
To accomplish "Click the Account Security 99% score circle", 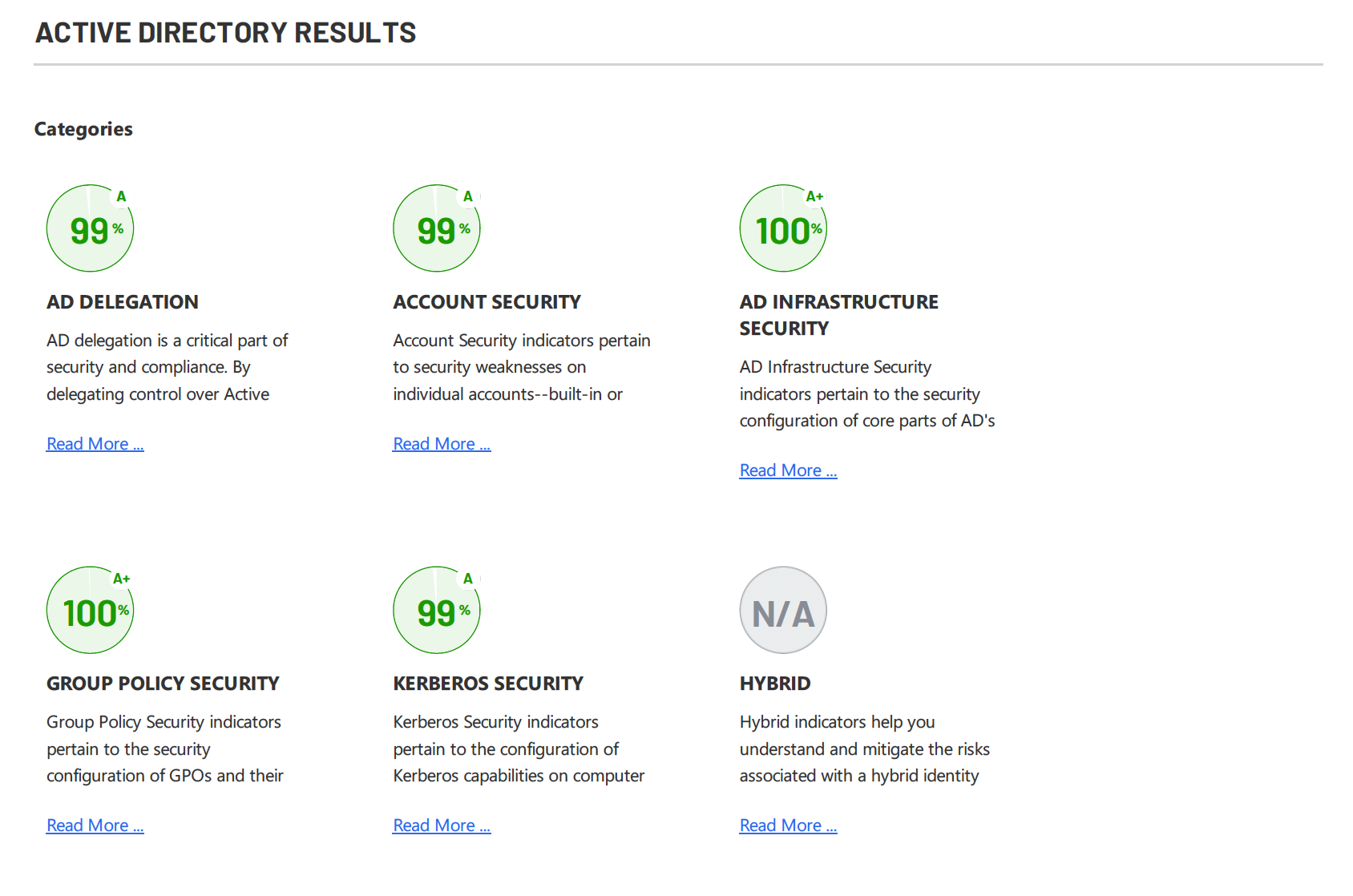I will click(437, 229).
